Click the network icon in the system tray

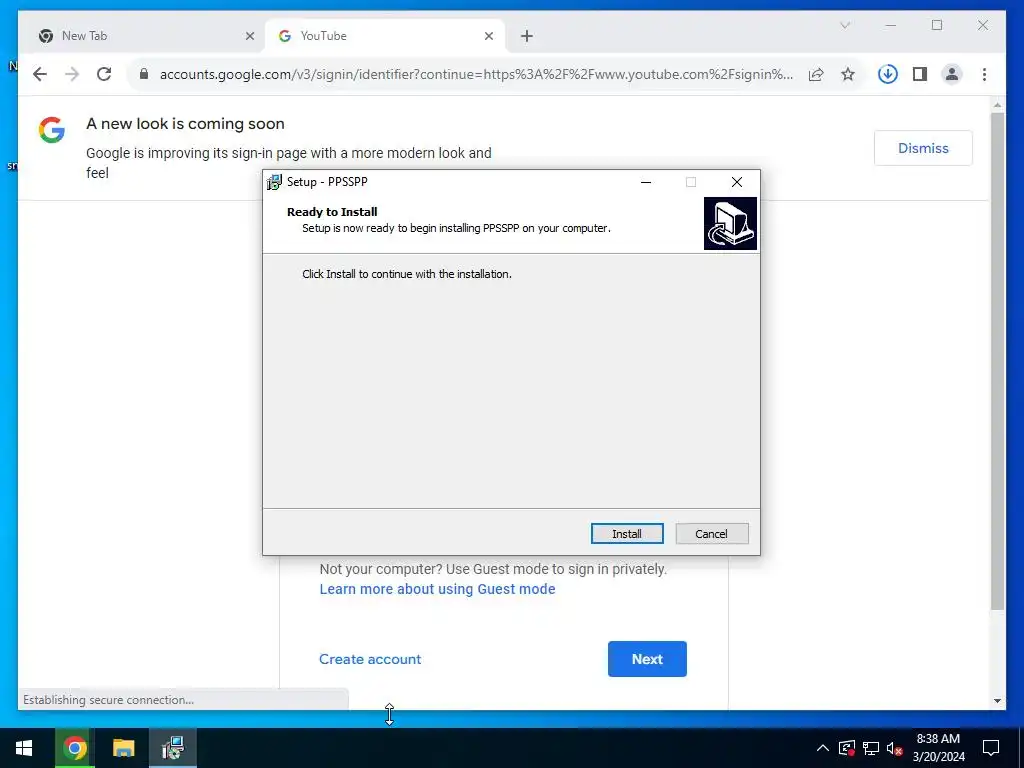pyautogui.click(x=871, y=748)
